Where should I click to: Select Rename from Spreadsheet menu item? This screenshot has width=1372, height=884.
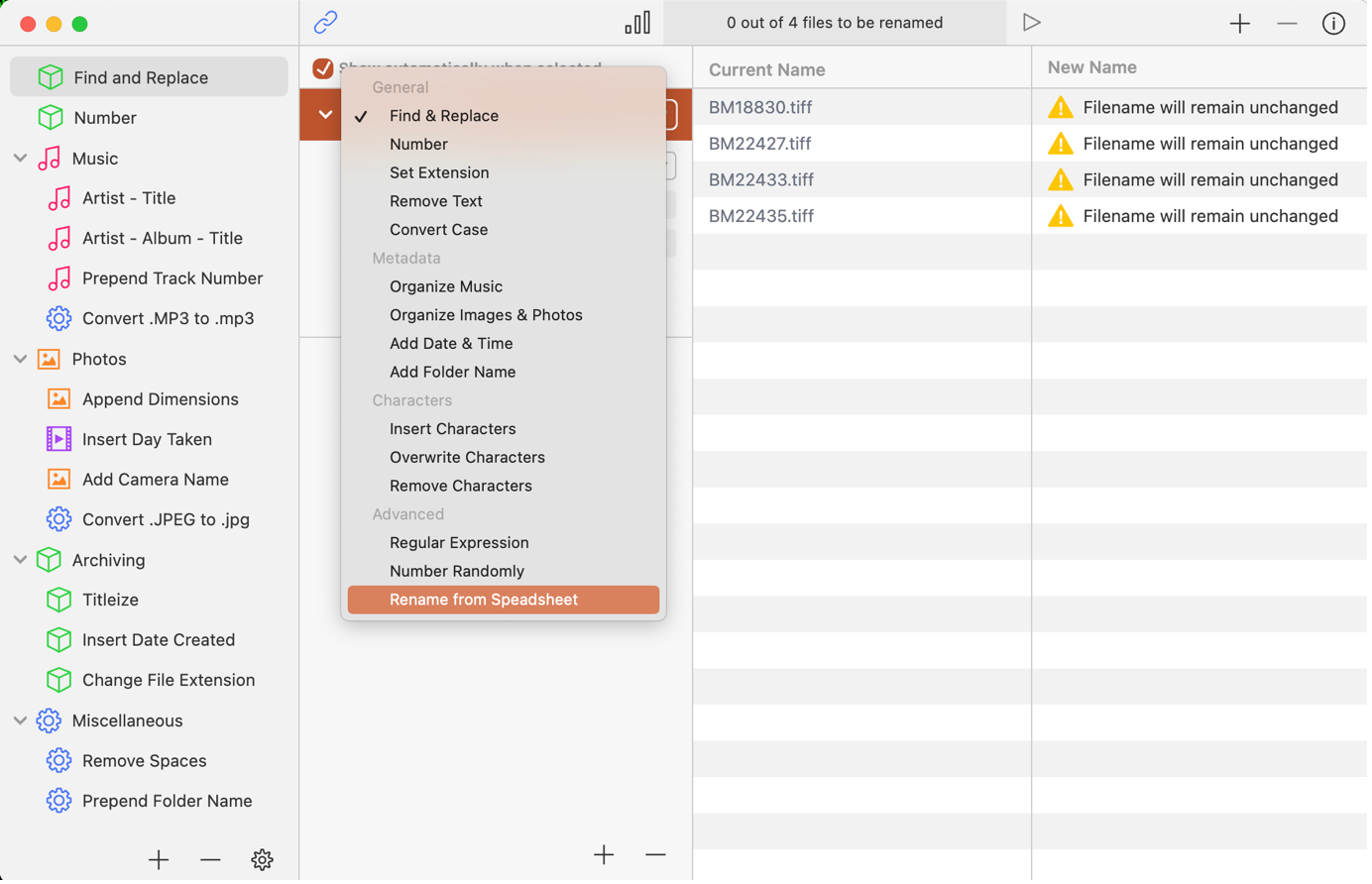point(505,602)
